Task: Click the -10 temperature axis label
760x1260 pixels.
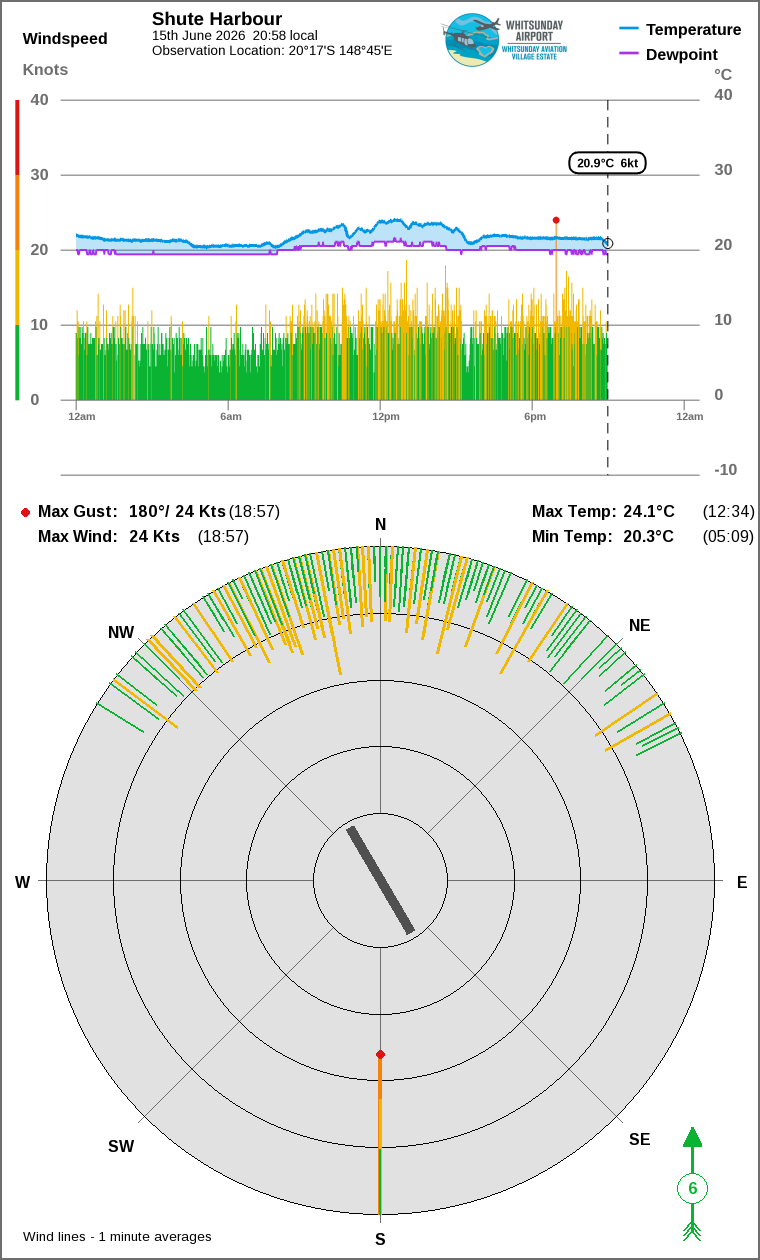Action: click(725, 469)
